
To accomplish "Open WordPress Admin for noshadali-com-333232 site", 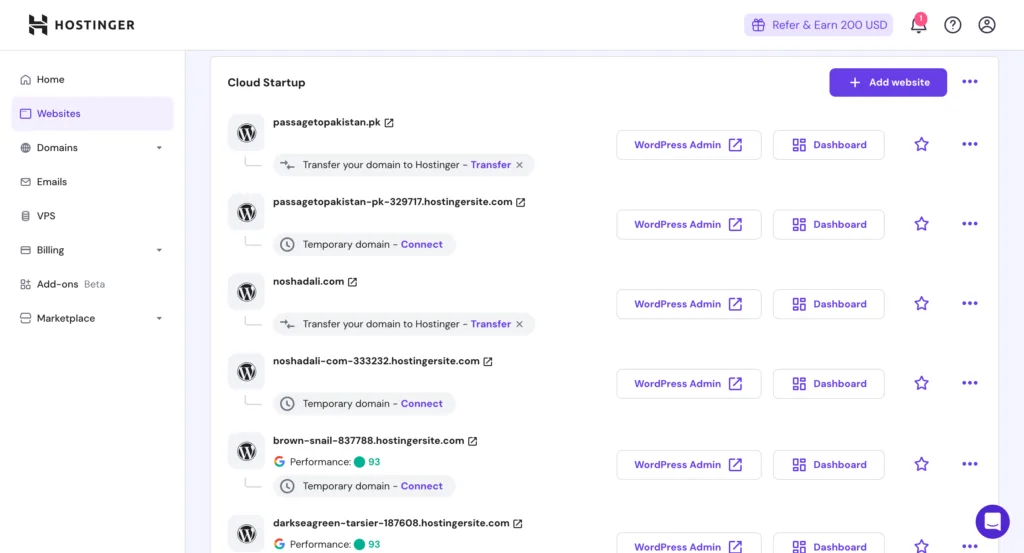I will (x=688, y=384).
